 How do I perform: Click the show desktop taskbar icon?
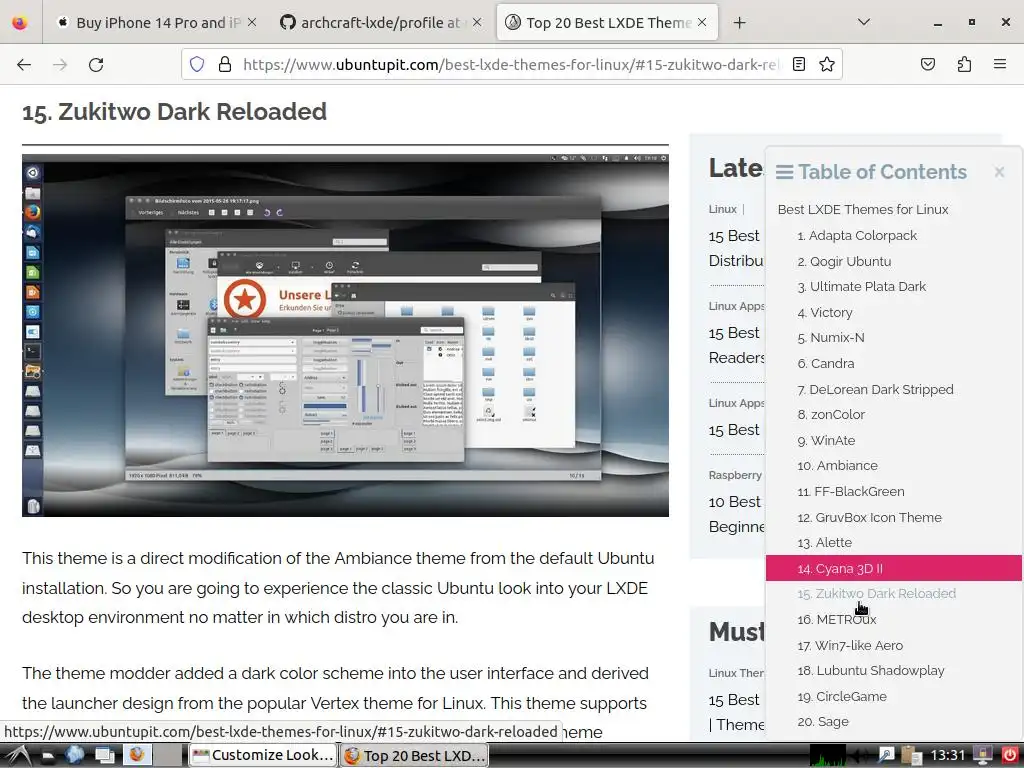104,756
